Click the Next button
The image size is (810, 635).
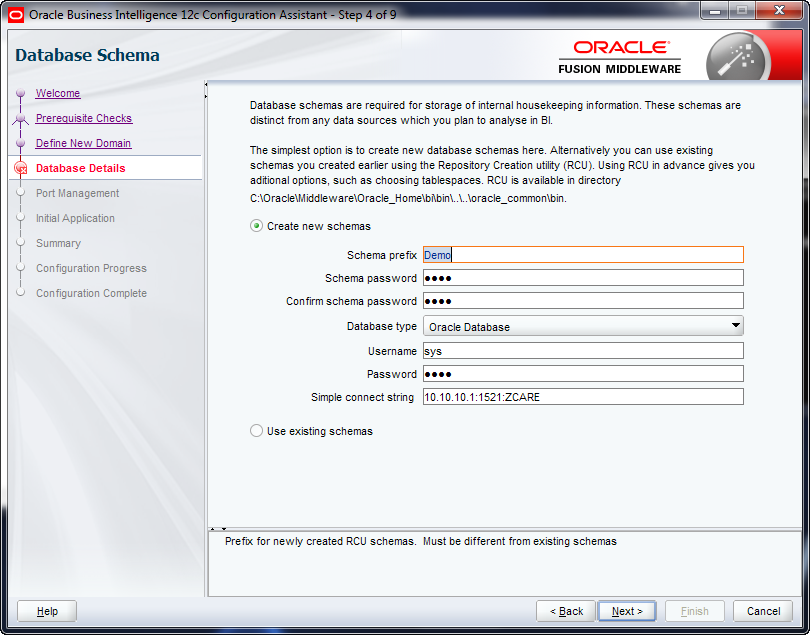click(626, 610)
